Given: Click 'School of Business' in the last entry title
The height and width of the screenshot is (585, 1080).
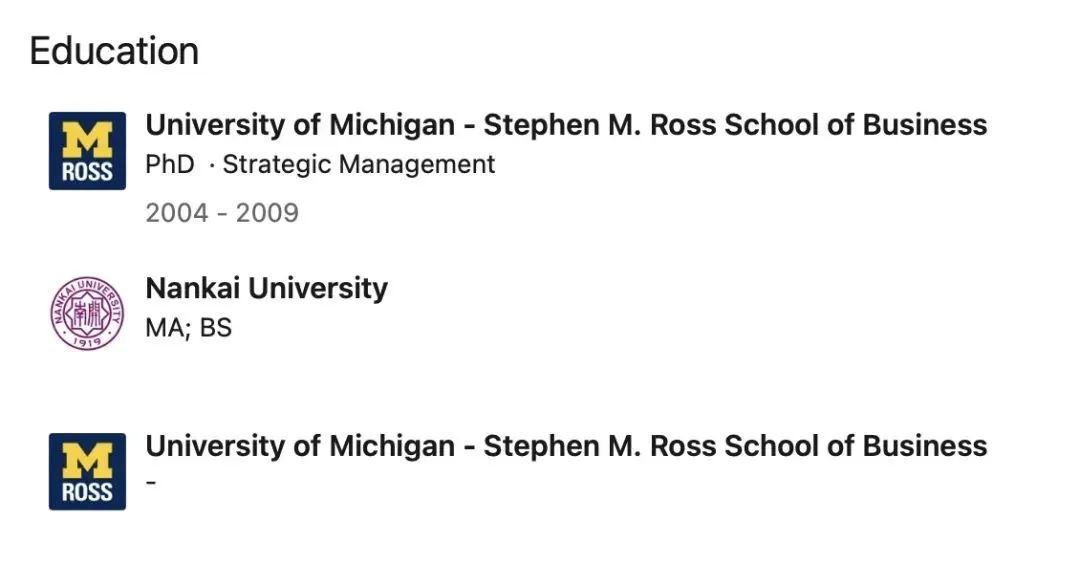Looking at the screenshot, I should (856, 446).
